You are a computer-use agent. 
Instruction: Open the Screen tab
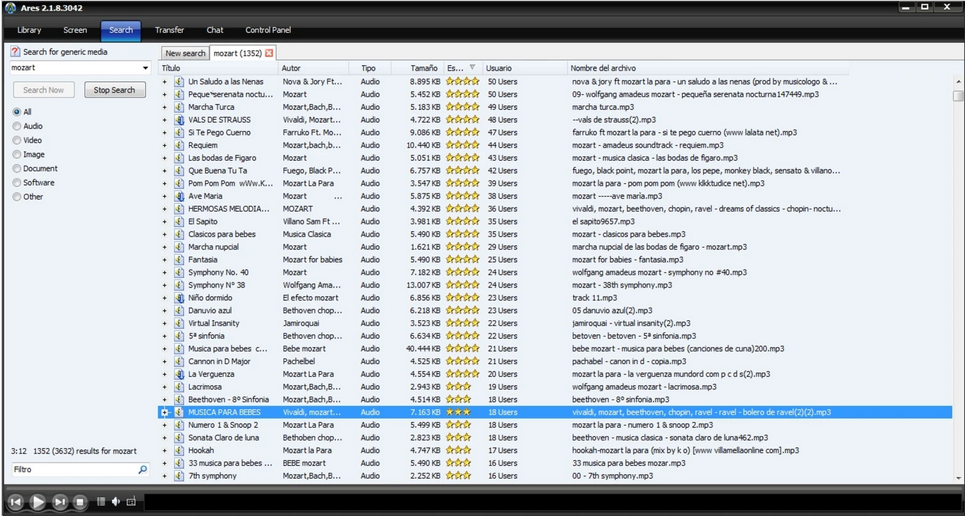[75, 30]
